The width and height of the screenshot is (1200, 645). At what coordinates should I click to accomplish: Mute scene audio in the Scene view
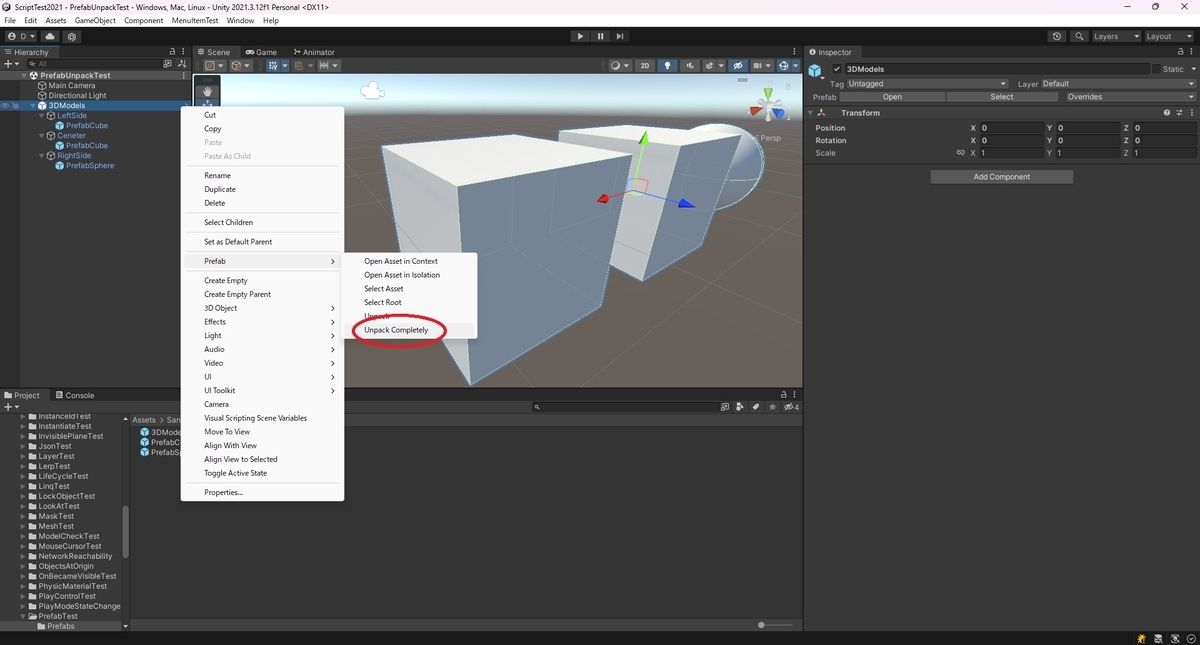pos(690,65)
